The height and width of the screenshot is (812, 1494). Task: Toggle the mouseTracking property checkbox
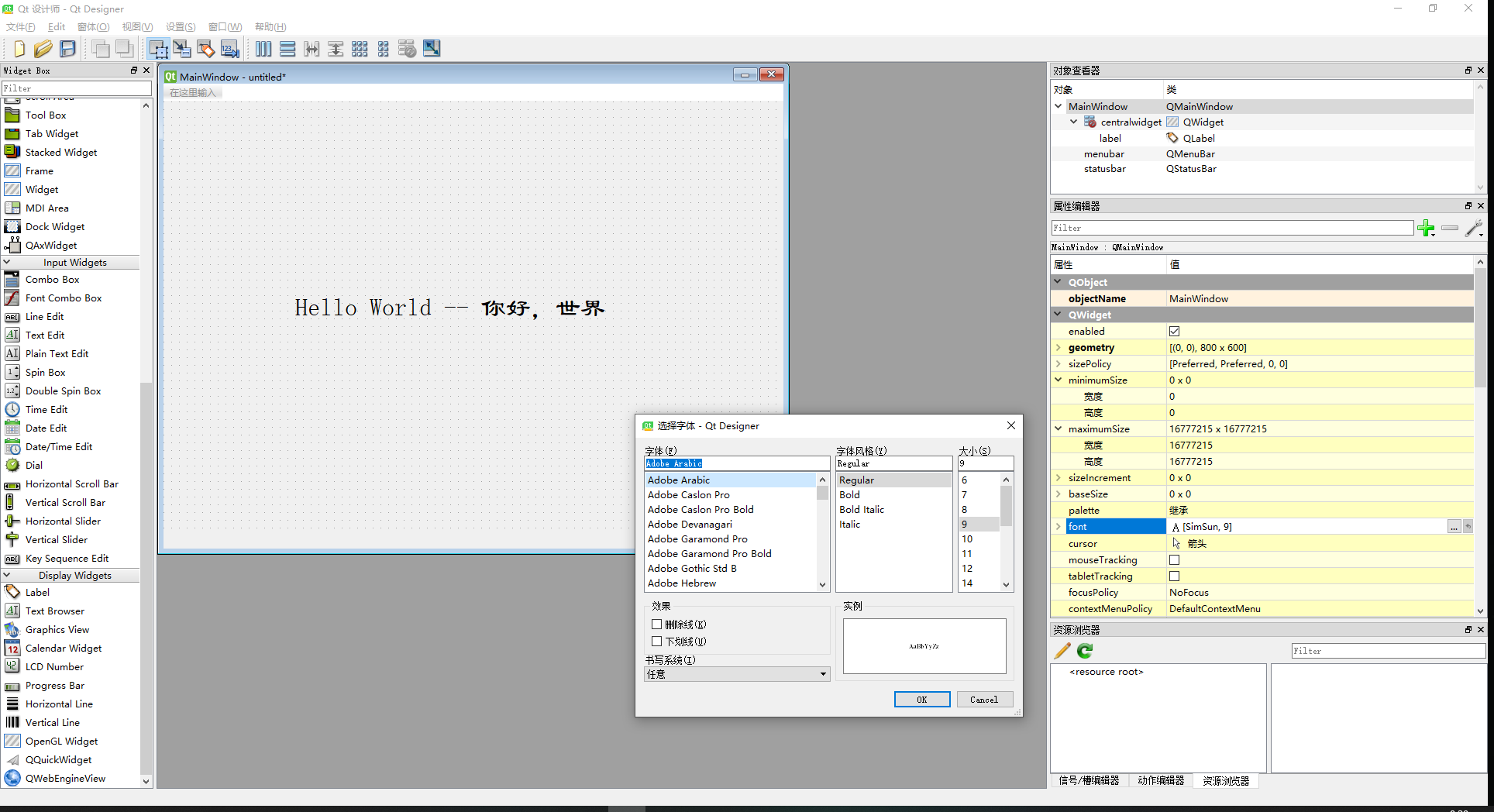(x=1174, y=560)
